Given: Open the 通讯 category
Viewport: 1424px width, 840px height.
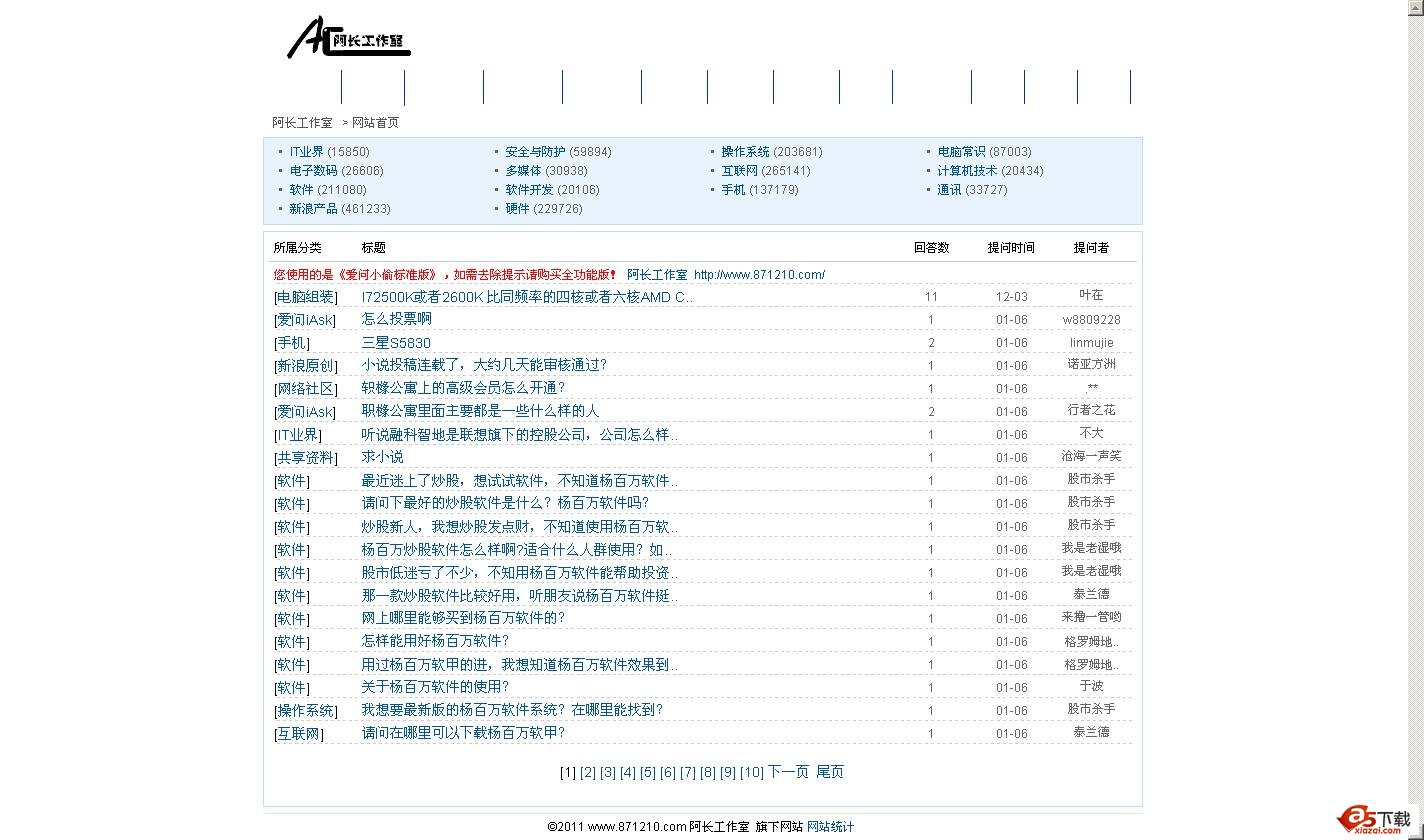Looking at the screenshot, I should click(x=949, y=190).
